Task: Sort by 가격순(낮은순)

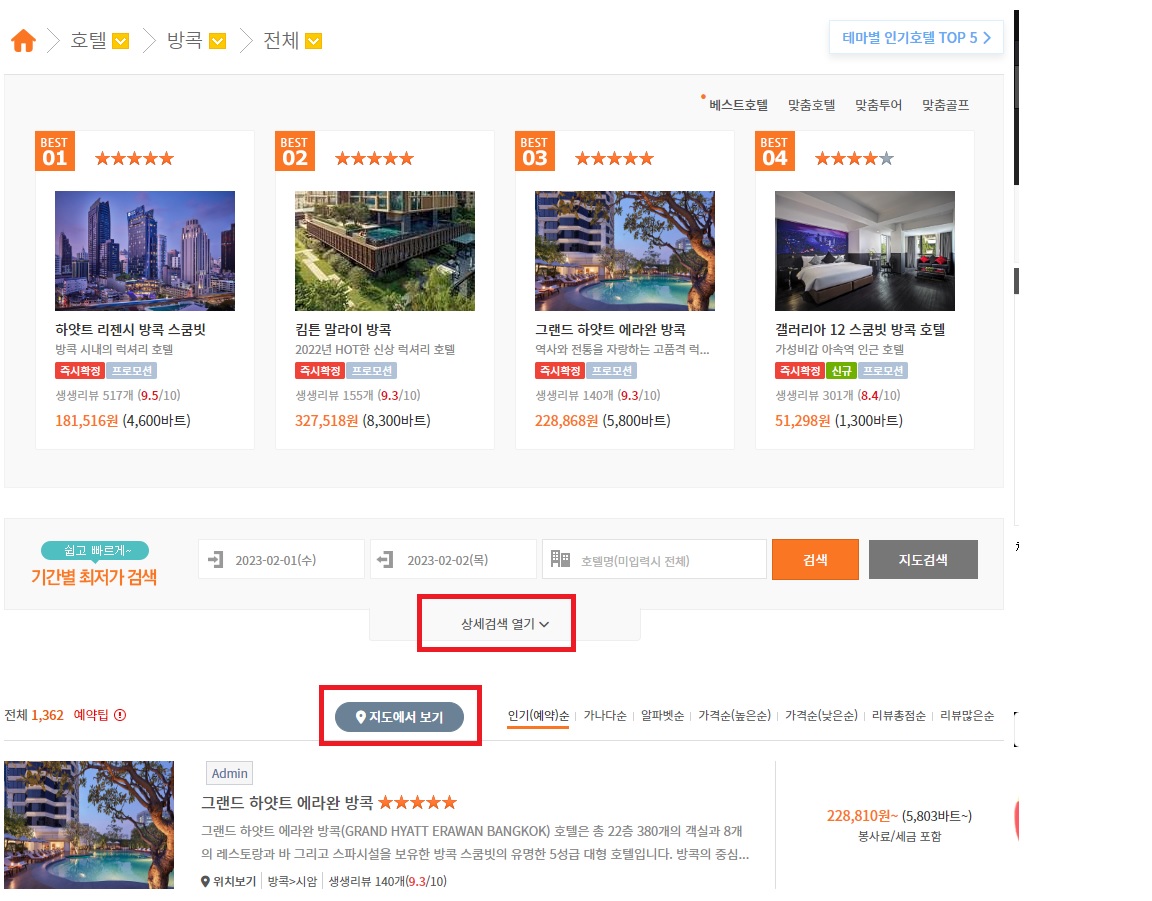Action: point(821,716)
